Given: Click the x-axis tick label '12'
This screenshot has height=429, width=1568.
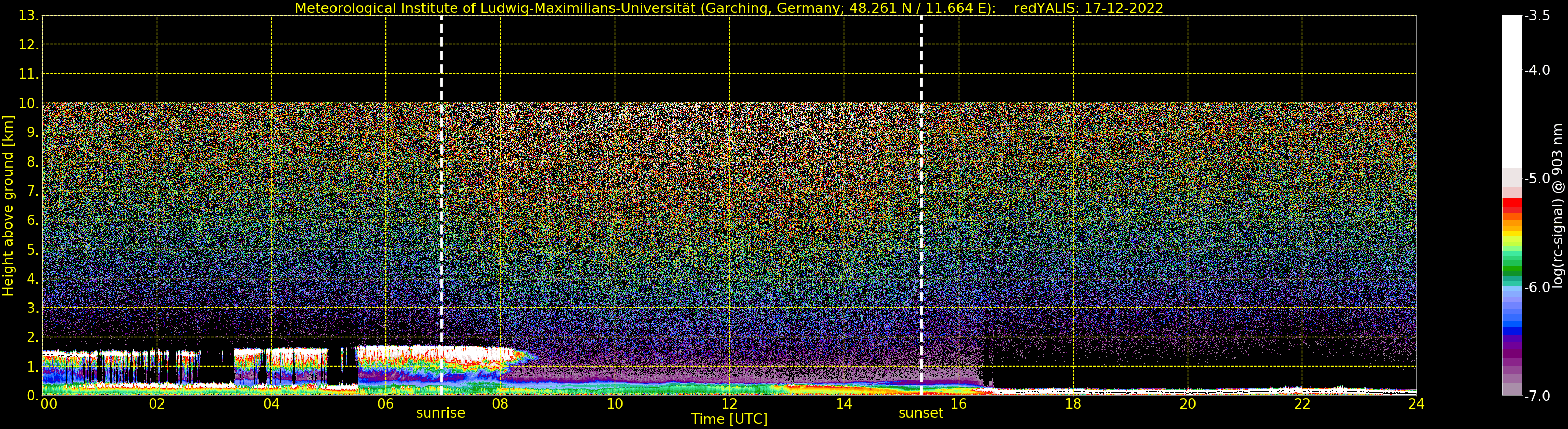Looking at the screenshot, I should 729,404.
